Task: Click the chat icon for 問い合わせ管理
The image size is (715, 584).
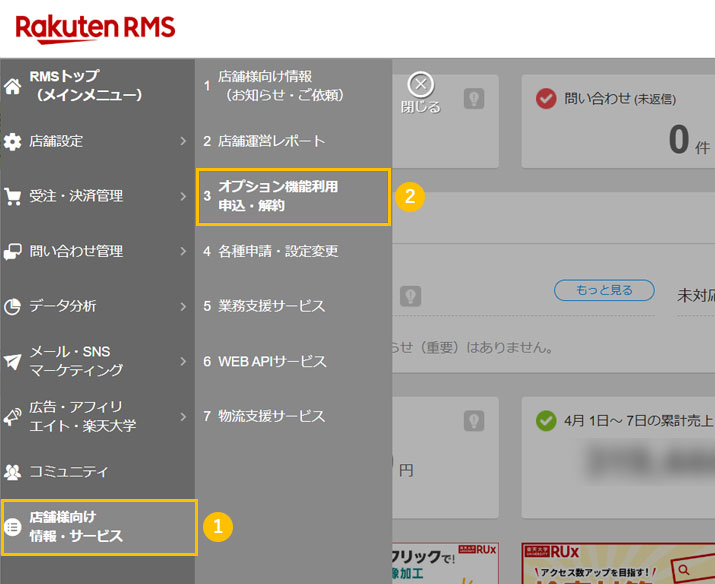Action: pos(13,251)
